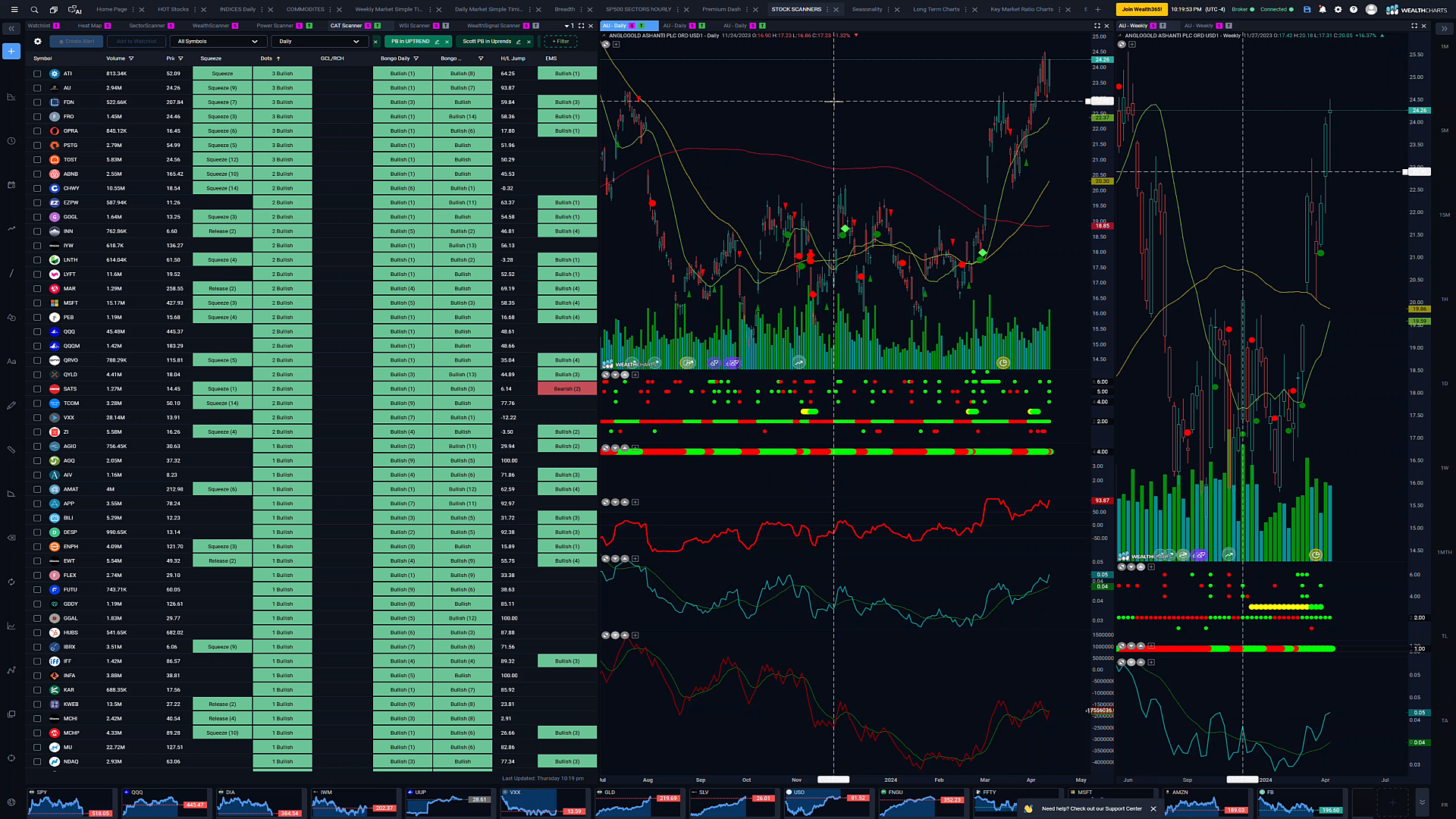Select the AU - Weekly second tab
1456x819 pixels.
pyautogui.click(x=1198, y=26)
